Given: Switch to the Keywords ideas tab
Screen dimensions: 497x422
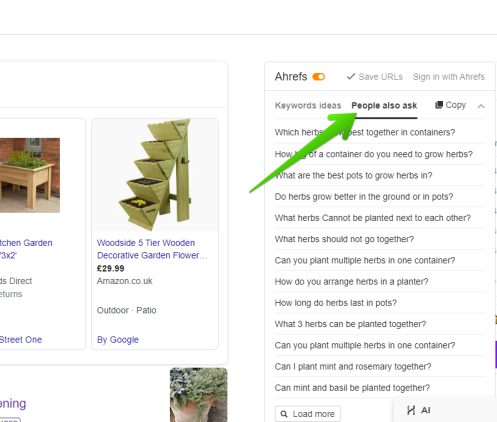Looking at the screenshot, I should click(308, 106).
